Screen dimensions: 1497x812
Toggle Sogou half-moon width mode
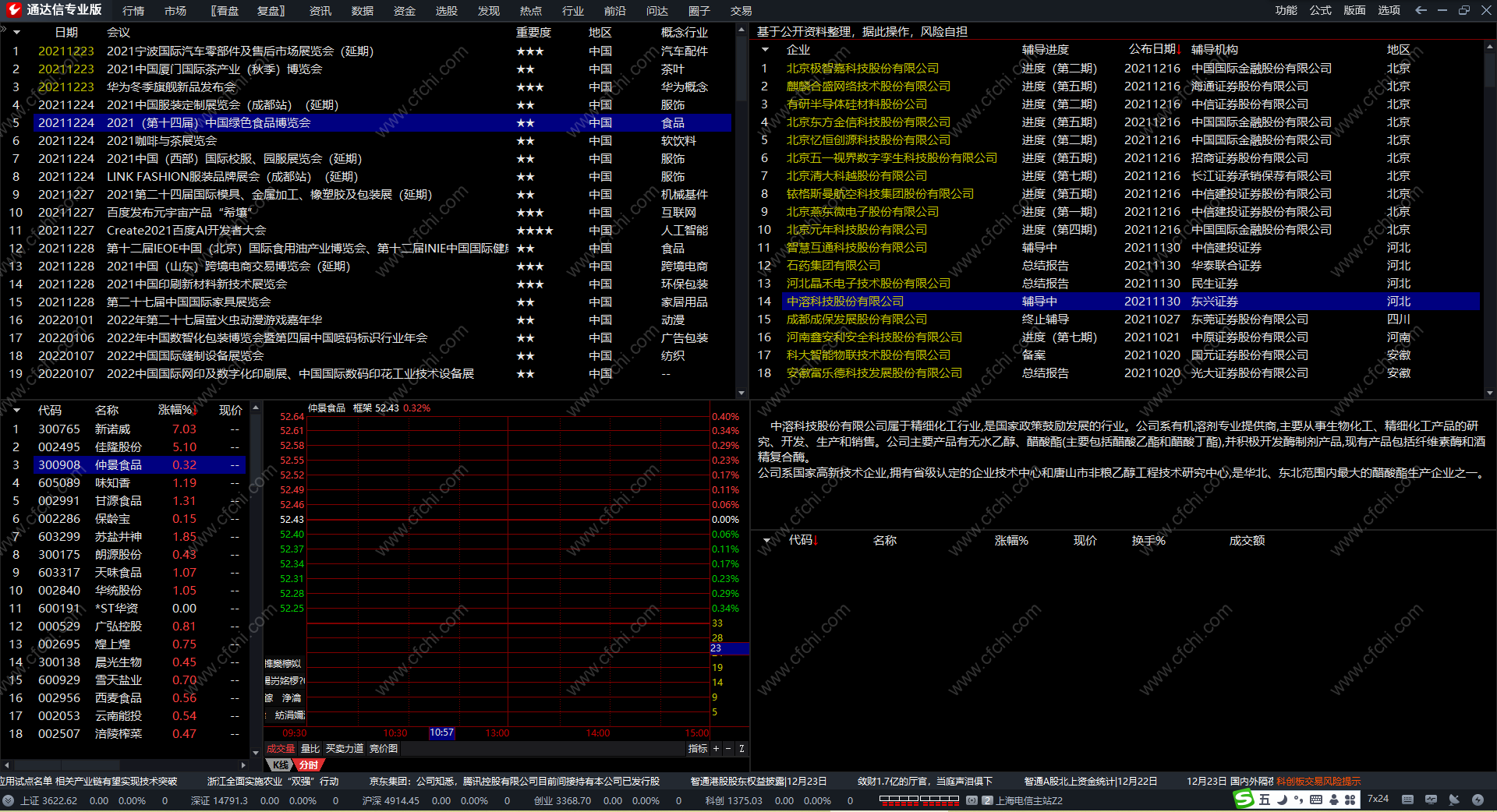coord(1282,800)
